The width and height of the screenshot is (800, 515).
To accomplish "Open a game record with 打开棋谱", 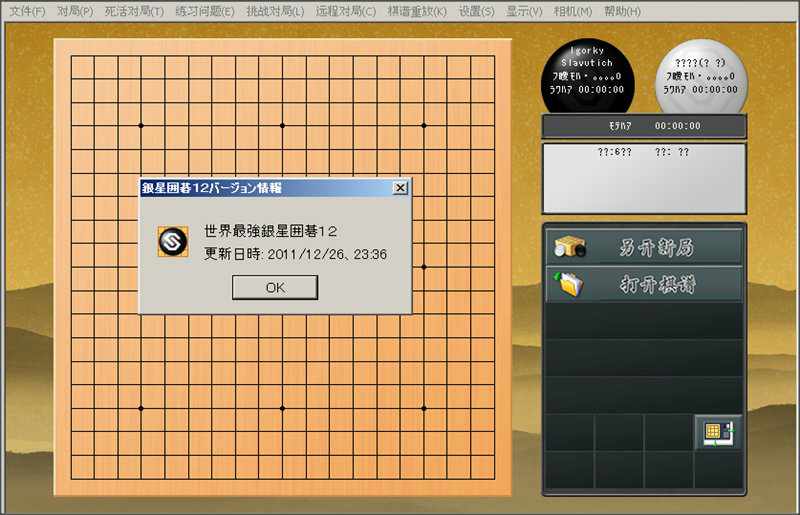I will tap(643, 284).
